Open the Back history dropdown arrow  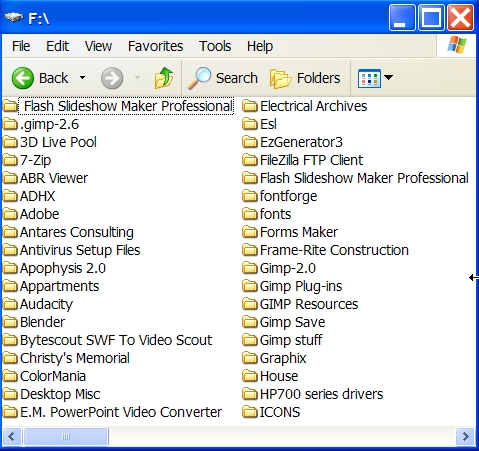click(x=82, y=78)
